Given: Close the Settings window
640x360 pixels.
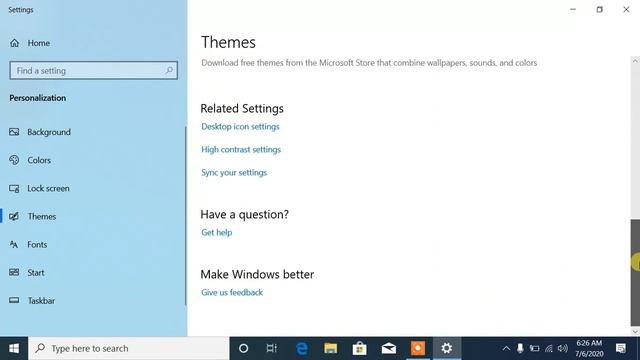Looking at the screenshot, I should (626, 9).
